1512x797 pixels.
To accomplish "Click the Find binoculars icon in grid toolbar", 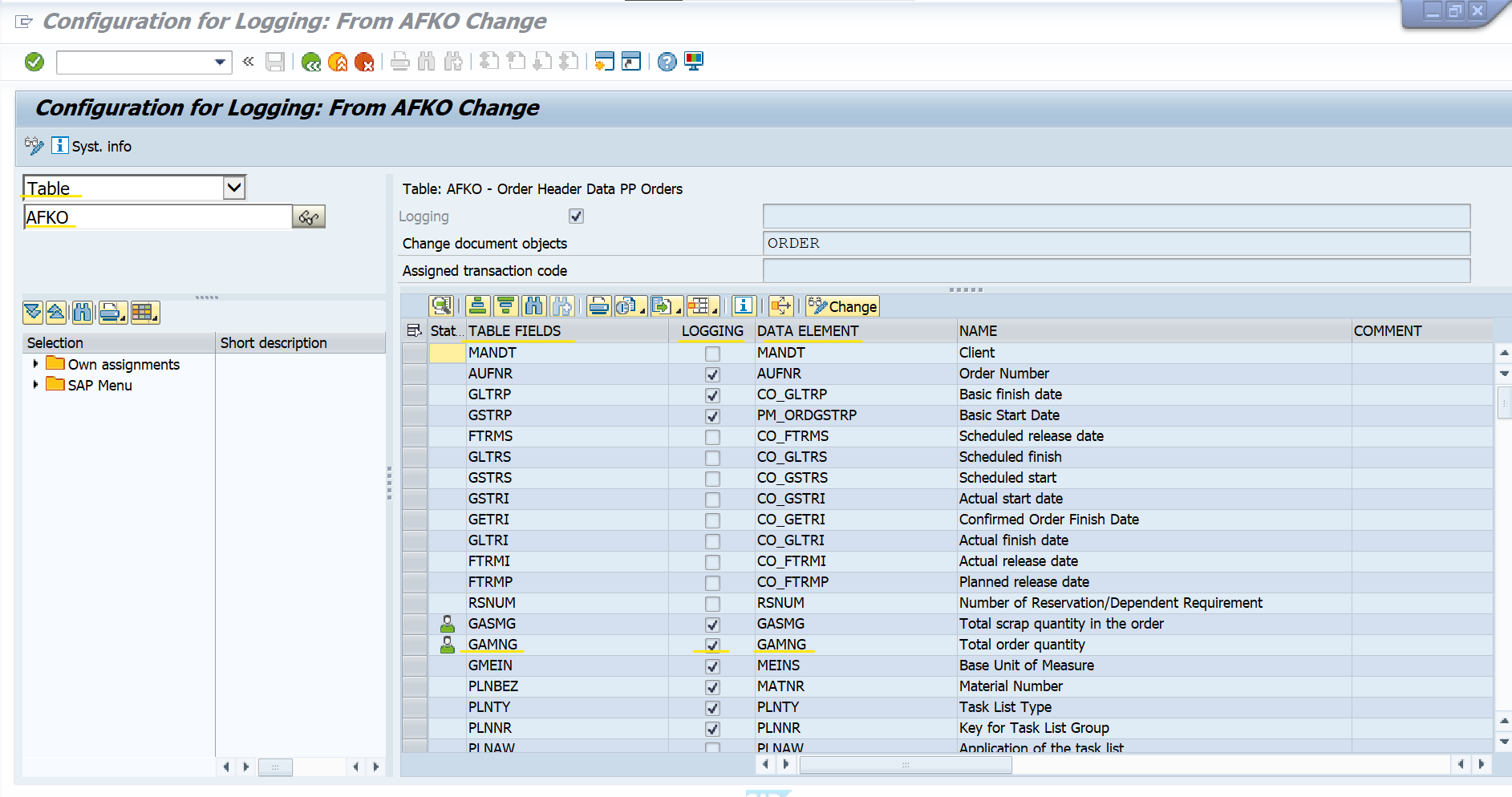I will coord(533,305).
